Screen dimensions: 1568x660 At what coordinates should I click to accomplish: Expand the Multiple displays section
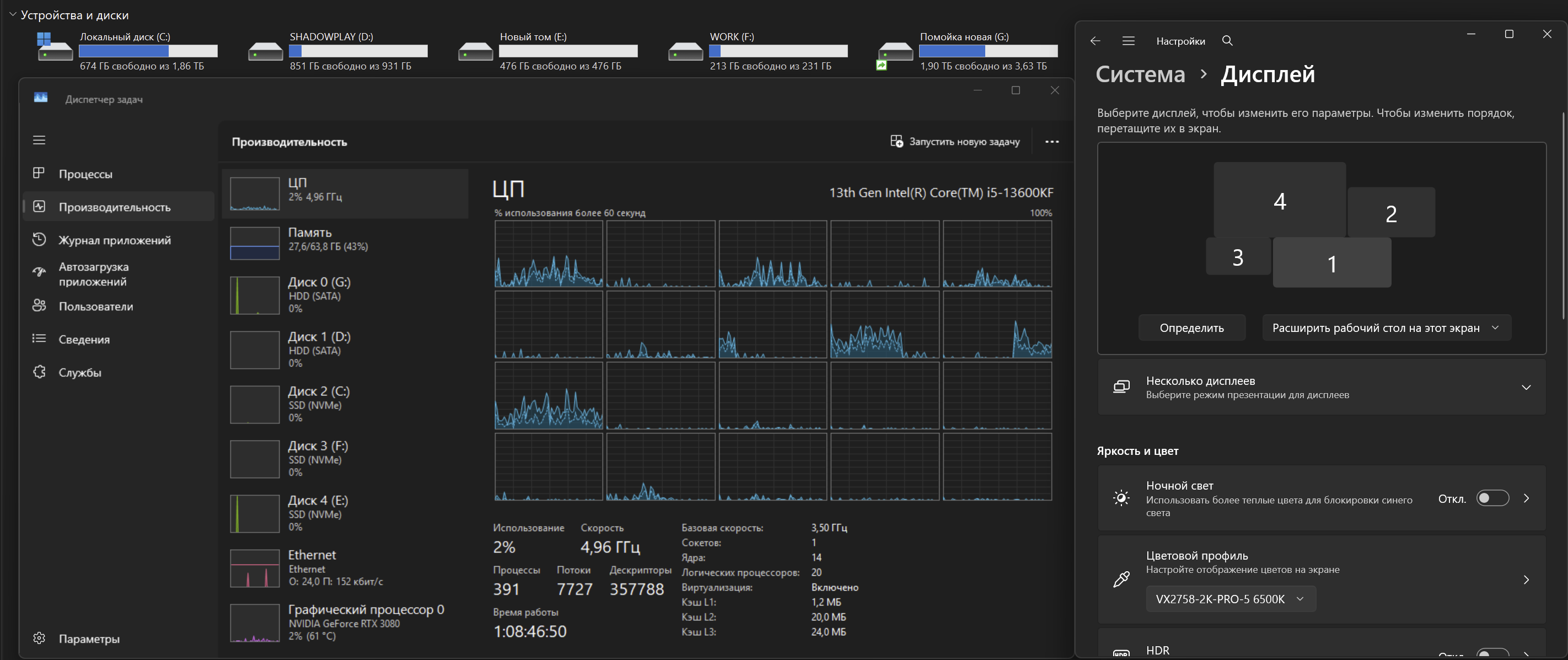(1526, 387)
